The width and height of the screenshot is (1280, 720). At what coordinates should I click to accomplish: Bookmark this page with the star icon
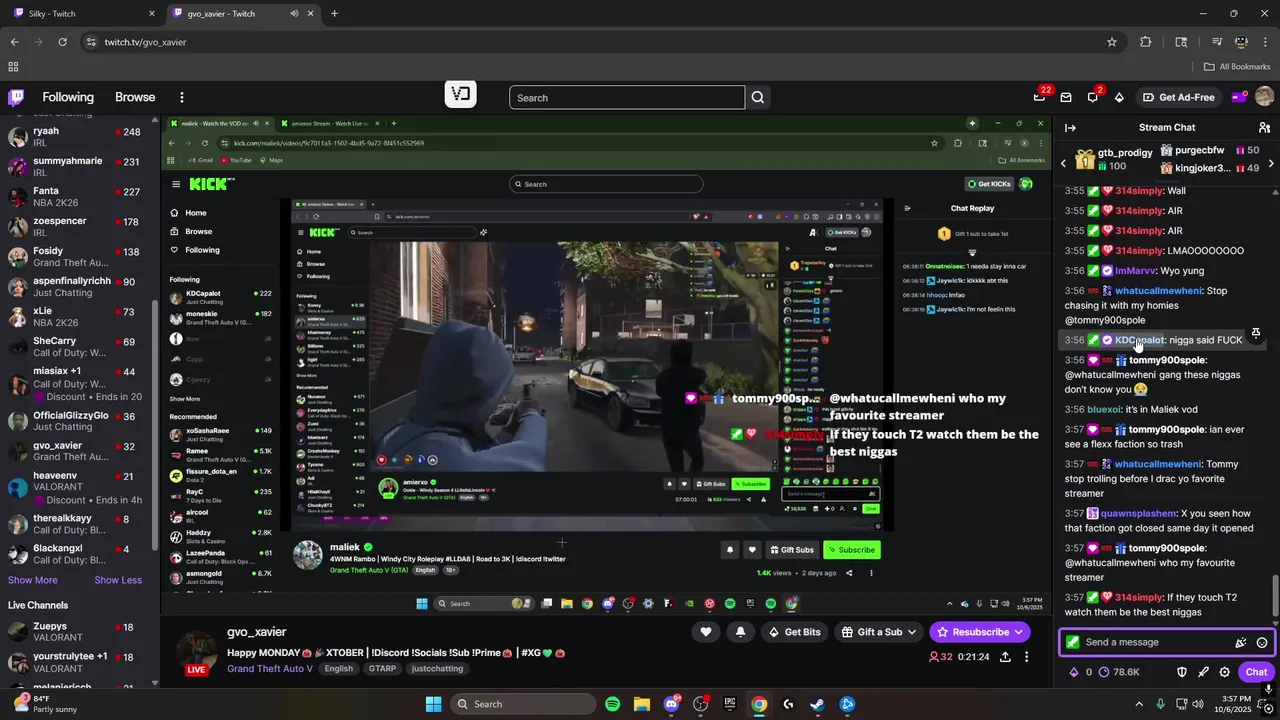[x=1111, y=42]
